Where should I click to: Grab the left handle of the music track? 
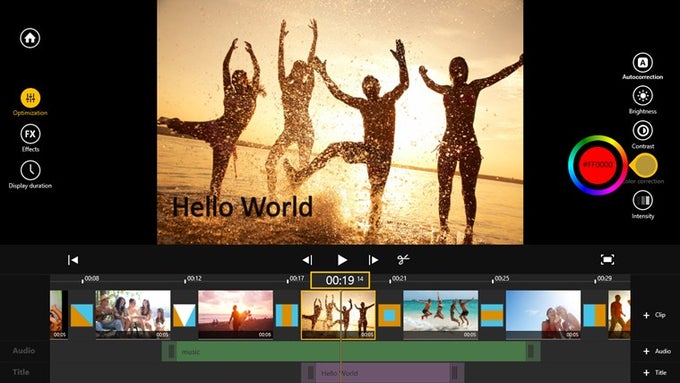pyautogui.click(x=172, y=351)
